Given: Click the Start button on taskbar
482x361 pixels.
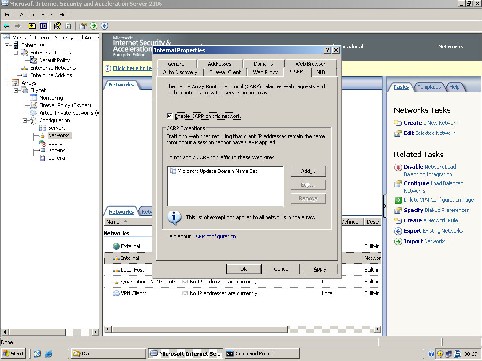Looking at the screenshot, I should click(x=14, y=354).
